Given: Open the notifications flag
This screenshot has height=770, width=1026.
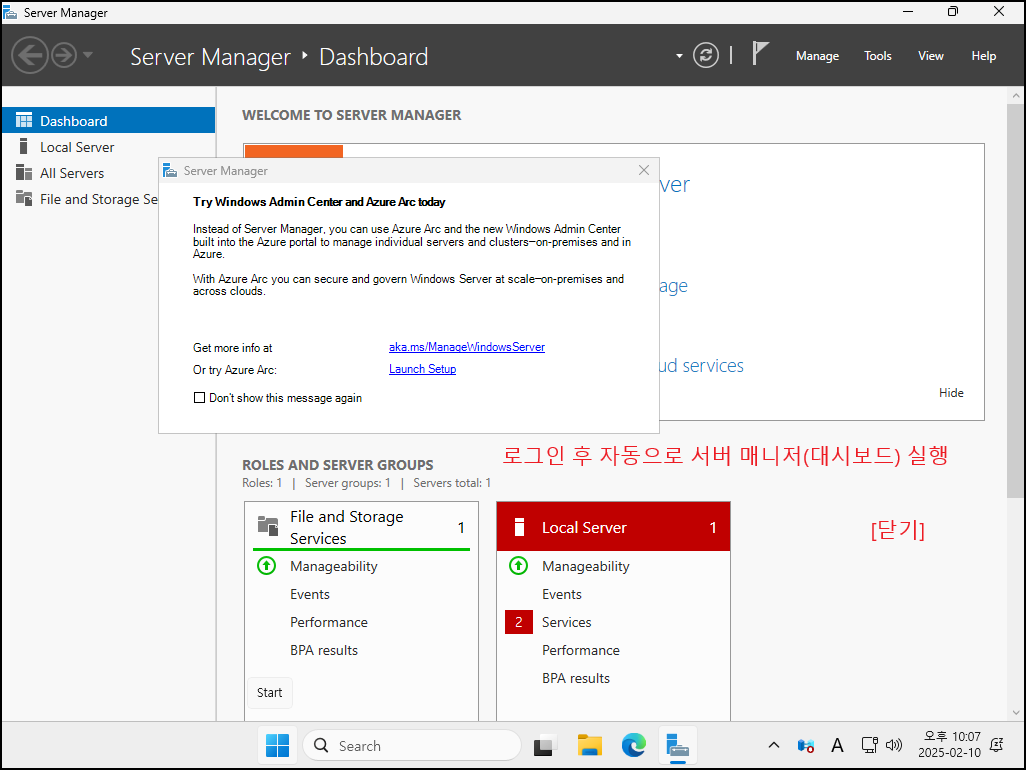Looking at the screenshot, I should [x=759, y=54].
